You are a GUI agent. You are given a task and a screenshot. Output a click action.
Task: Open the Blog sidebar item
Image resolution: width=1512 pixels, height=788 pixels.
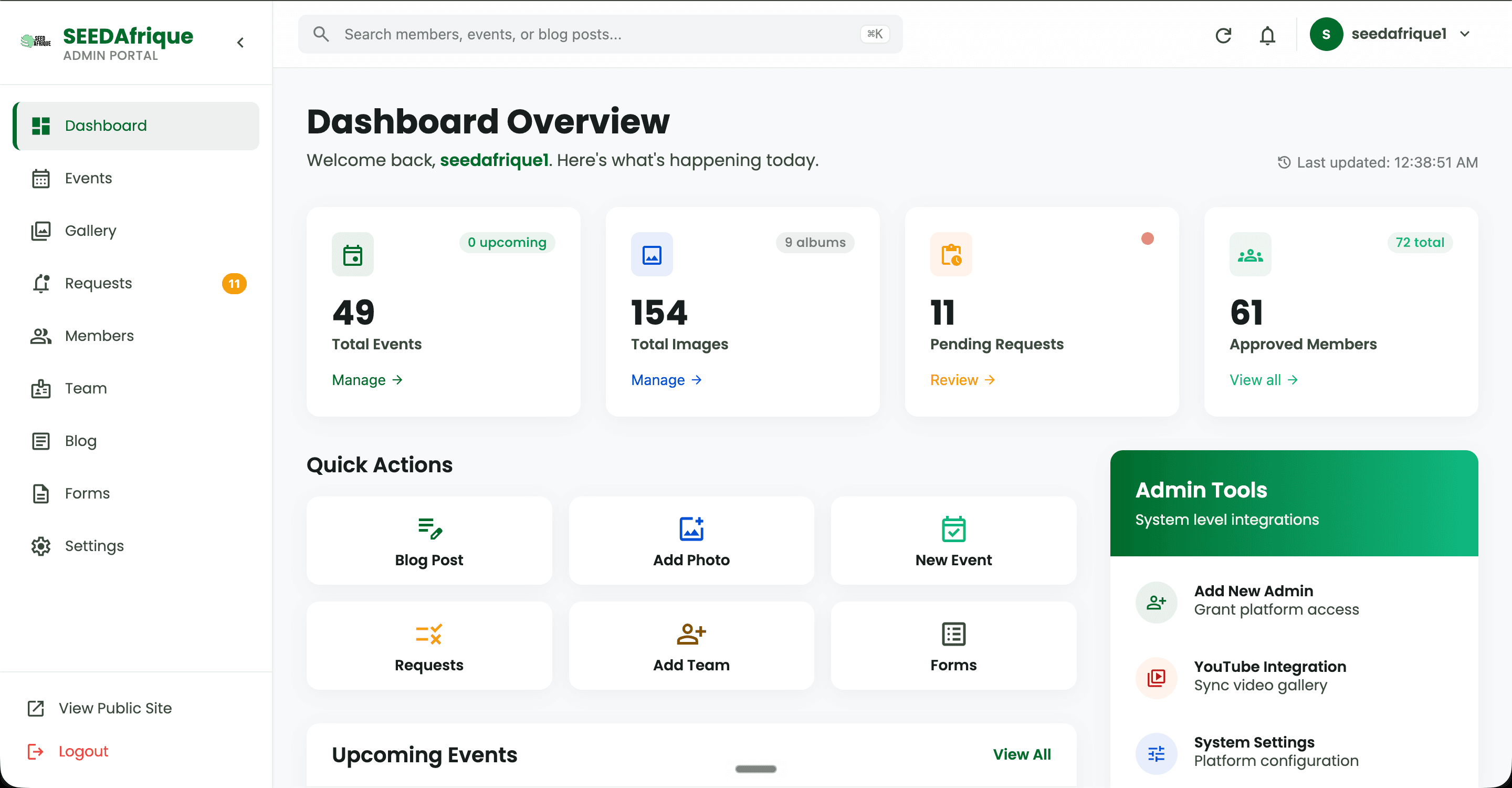(136, 441)
